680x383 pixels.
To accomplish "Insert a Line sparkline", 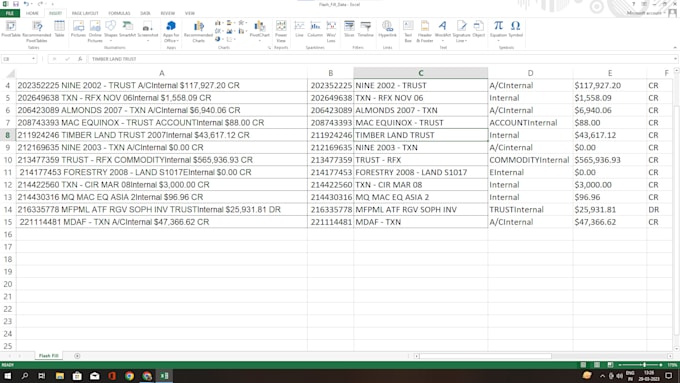I will pyautogui.click(x=299, y=29).
